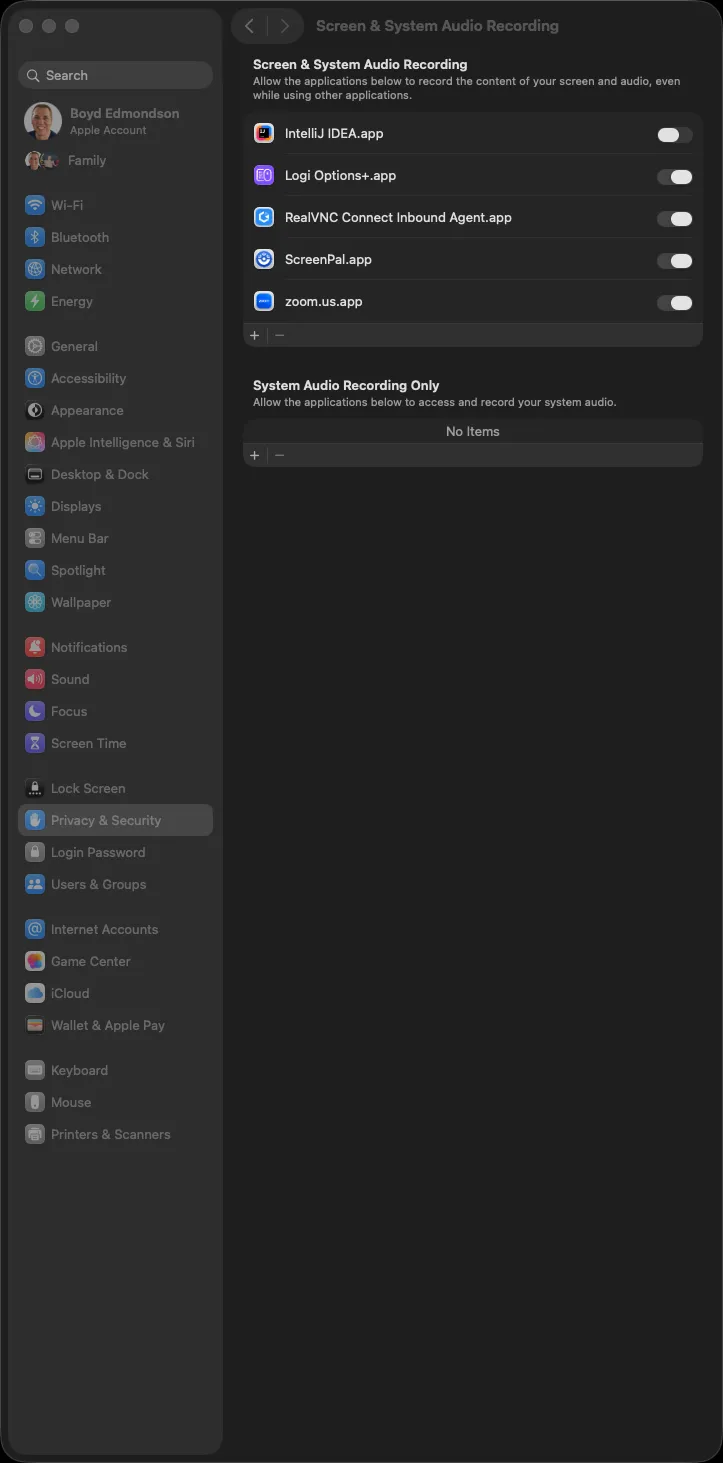
Task: Toggle Logi Options+.app recording permission
Action: click(x=674, y=177)
